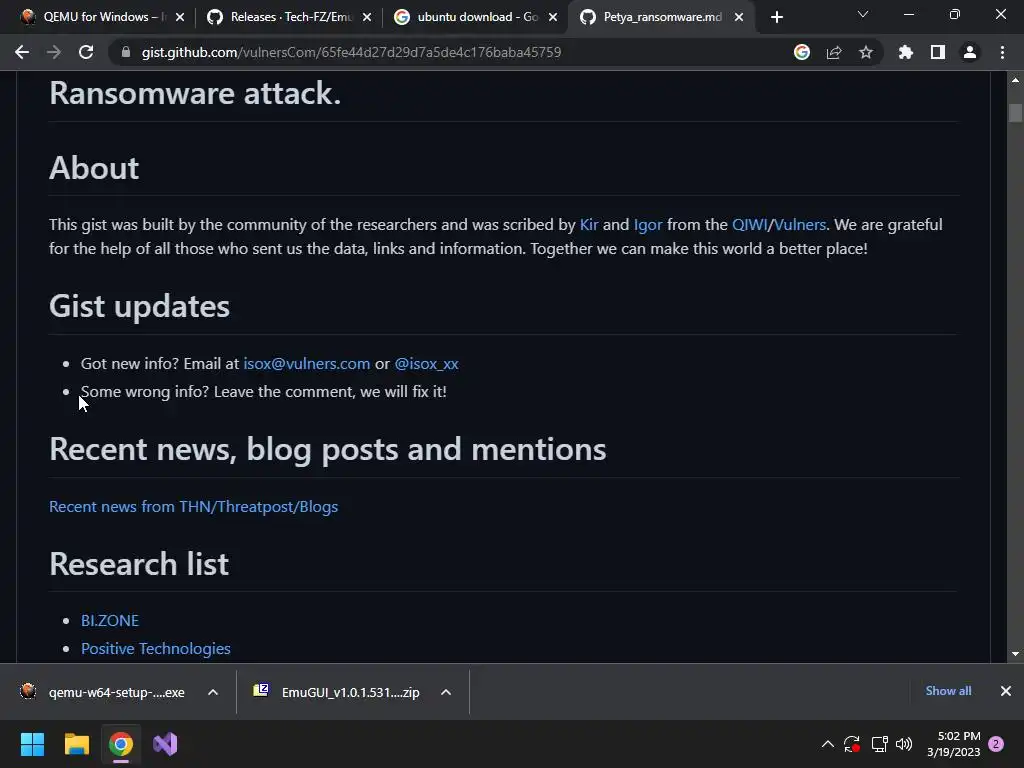
Task: Open the EmuGUI_v1.0.1.531 zip download
Action: tap(338, 692)
